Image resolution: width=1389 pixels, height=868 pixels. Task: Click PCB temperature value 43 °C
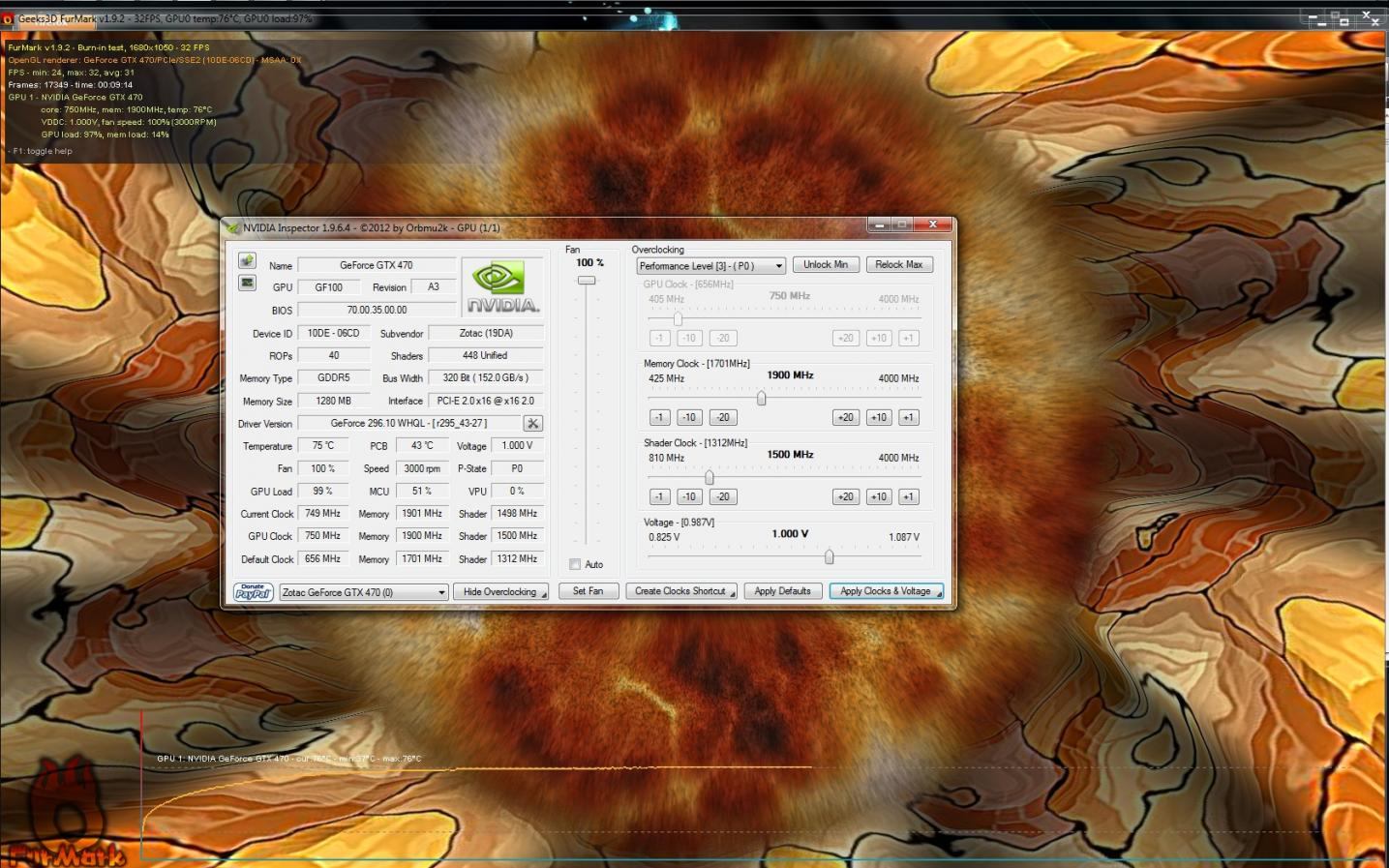422,446
